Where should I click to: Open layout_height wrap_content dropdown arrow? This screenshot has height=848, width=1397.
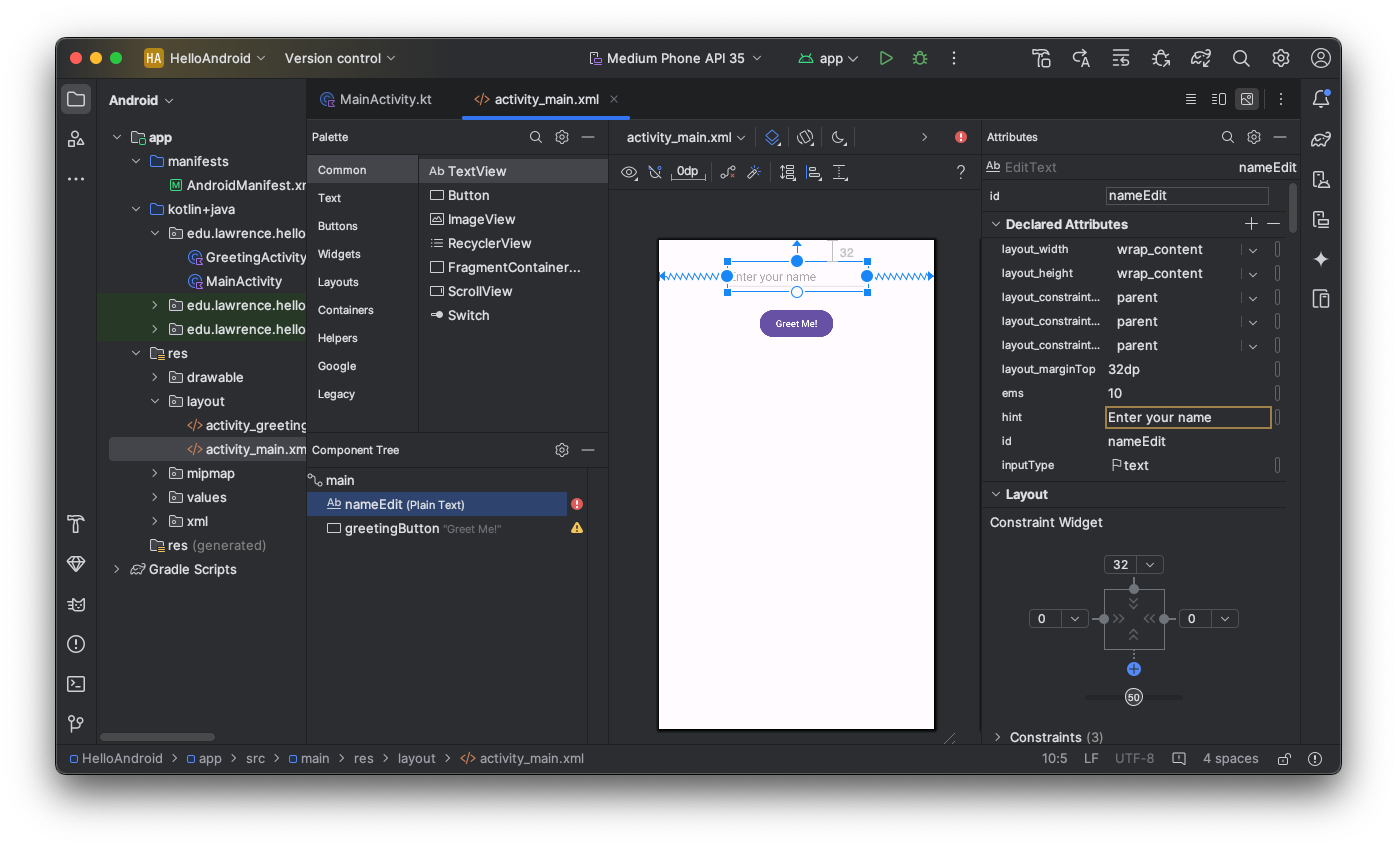point(1252,274)
